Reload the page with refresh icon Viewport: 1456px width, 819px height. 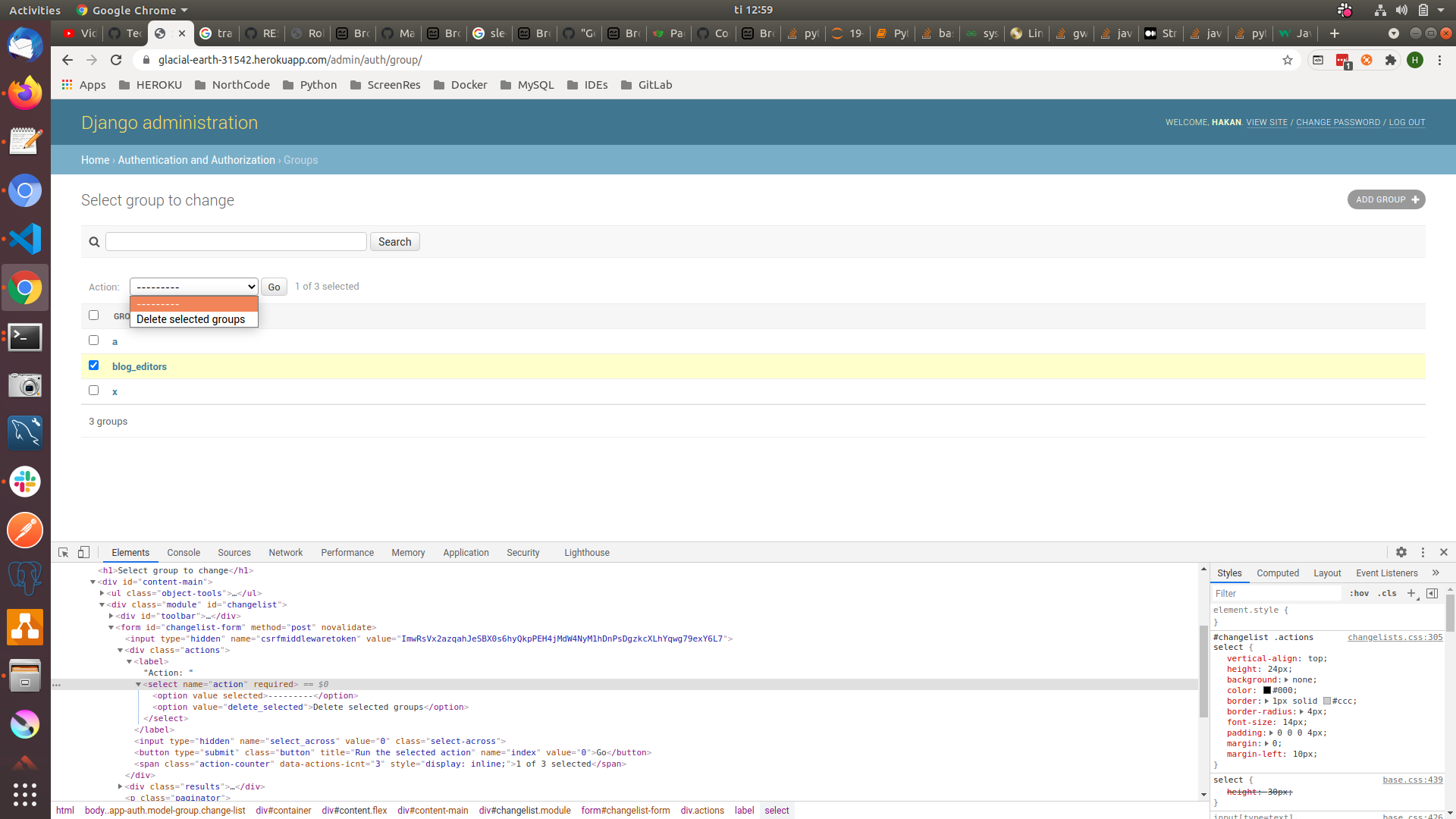coord(116,60)
